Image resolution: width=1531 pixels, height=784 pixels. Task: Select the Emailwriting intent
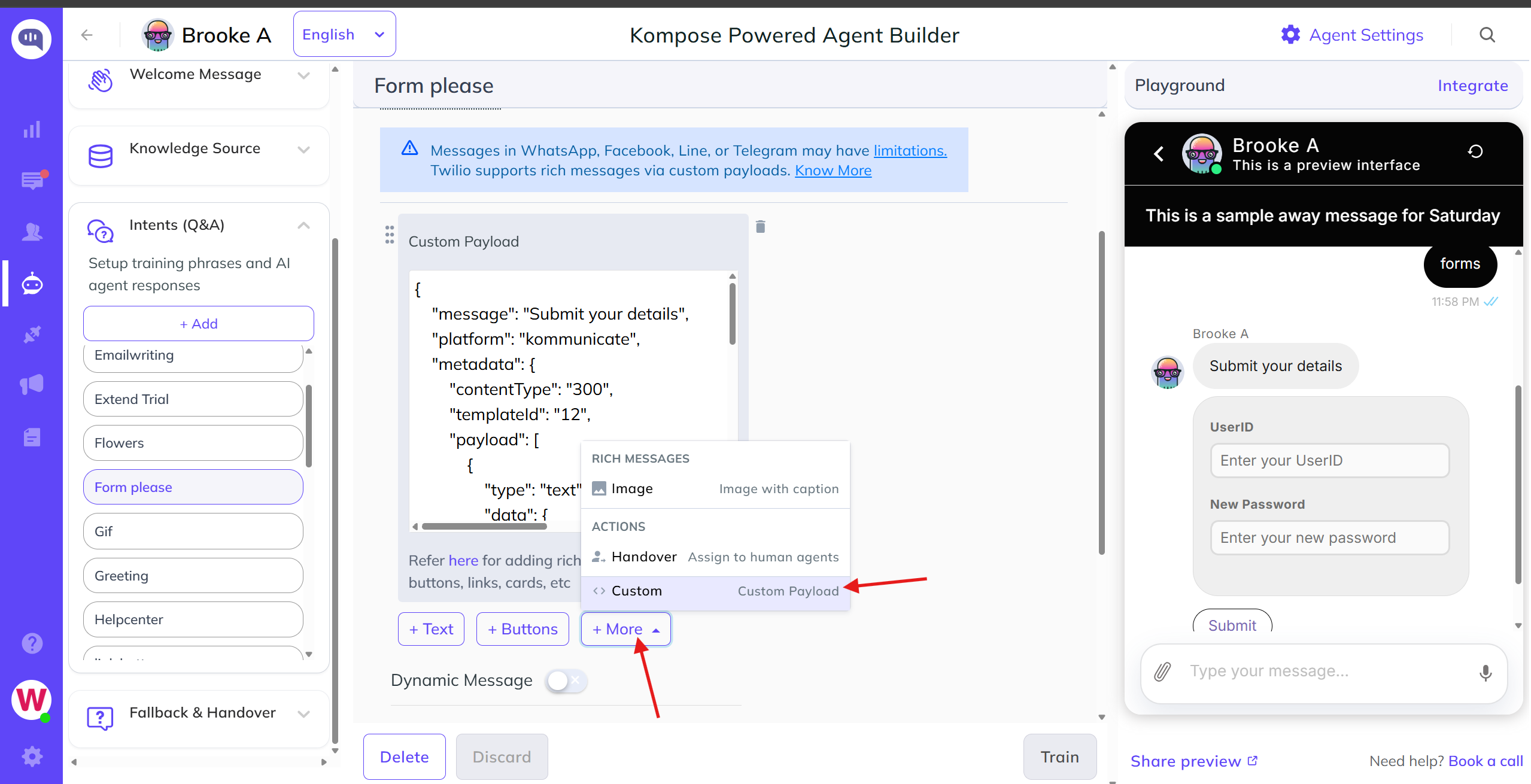(x=193, y=356)
